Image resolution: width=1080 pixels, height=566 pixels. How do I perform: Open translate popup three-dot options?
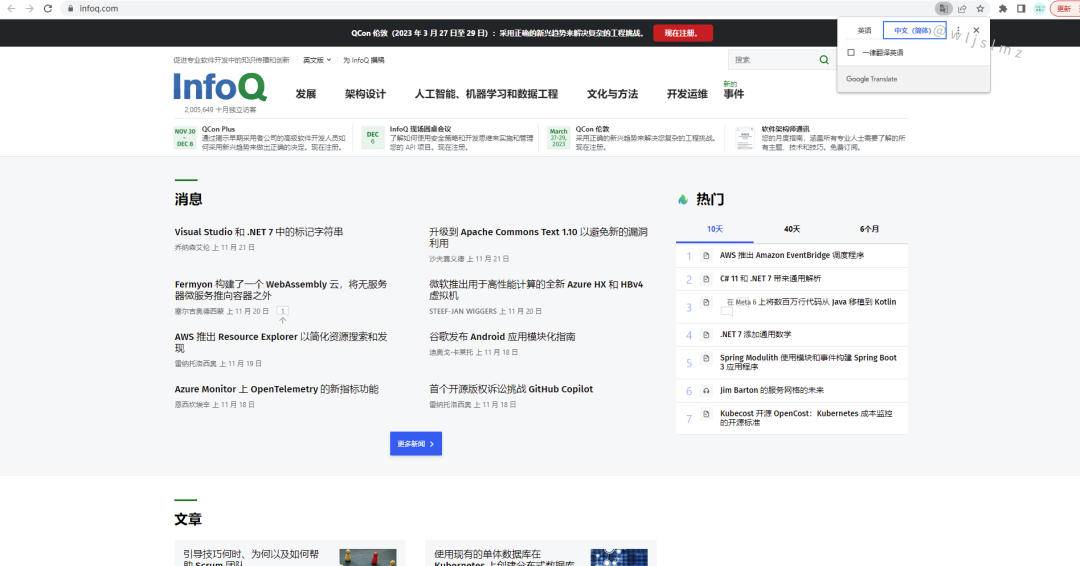point(958,30)
